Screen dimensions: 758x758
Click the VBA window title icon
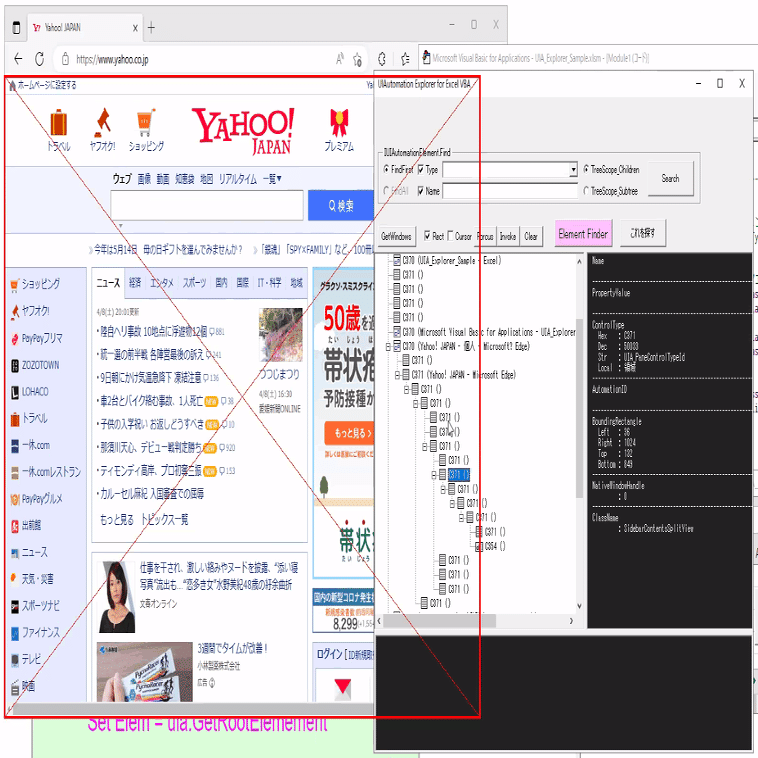pos(426,58)
